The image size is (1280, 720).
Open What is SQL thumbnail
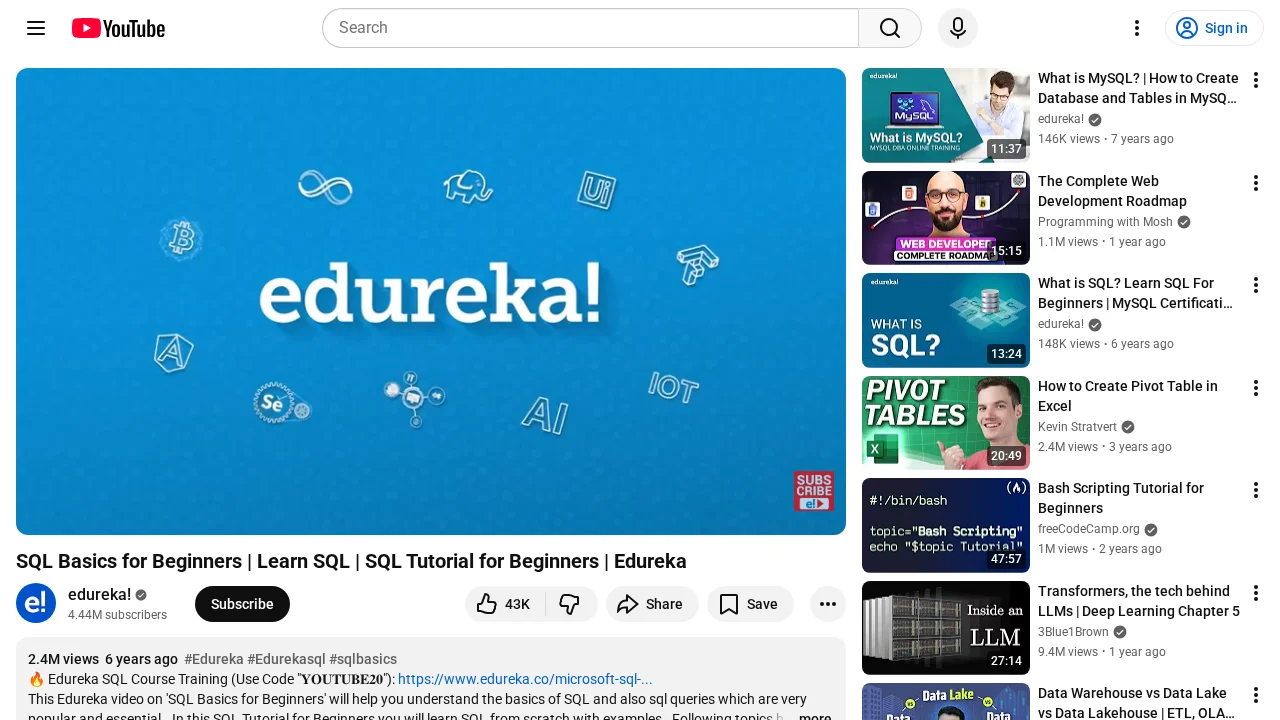click(946, 320)
